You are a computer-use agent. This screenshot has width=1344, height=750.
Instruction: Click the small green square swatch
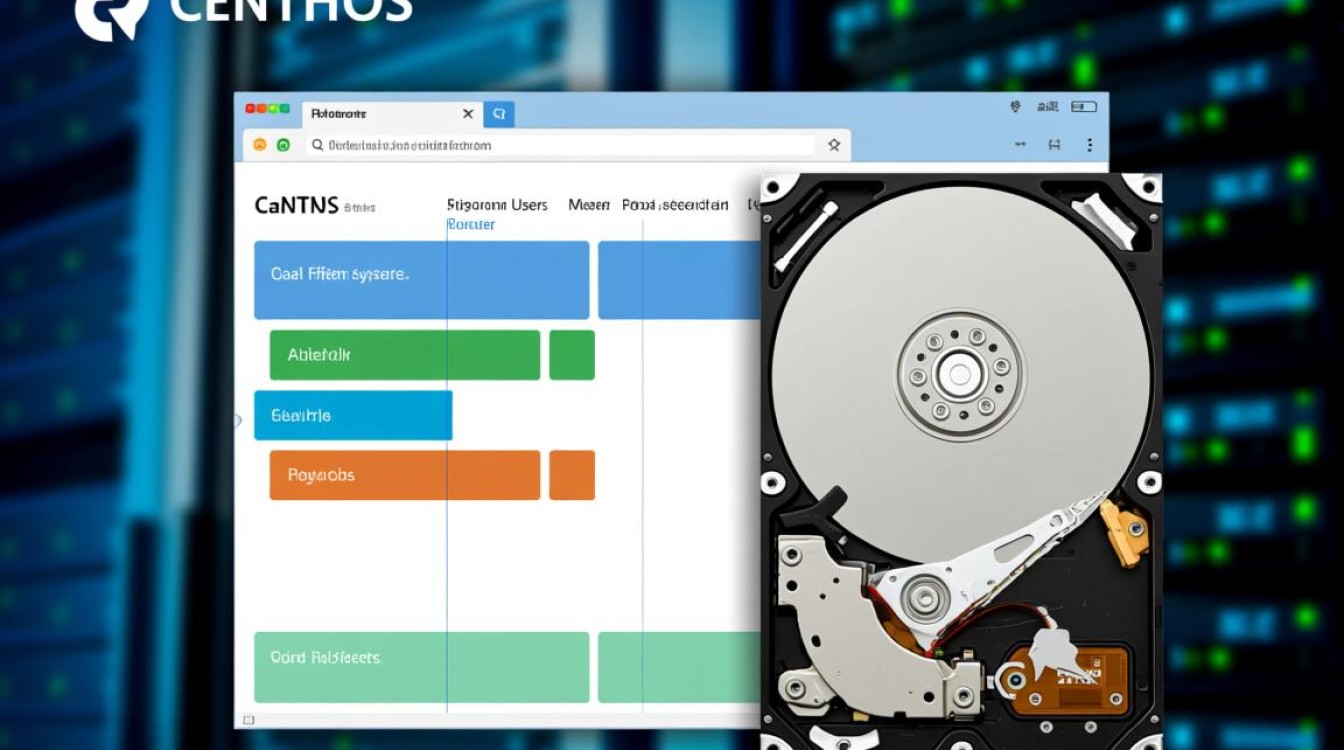point(572,355)
